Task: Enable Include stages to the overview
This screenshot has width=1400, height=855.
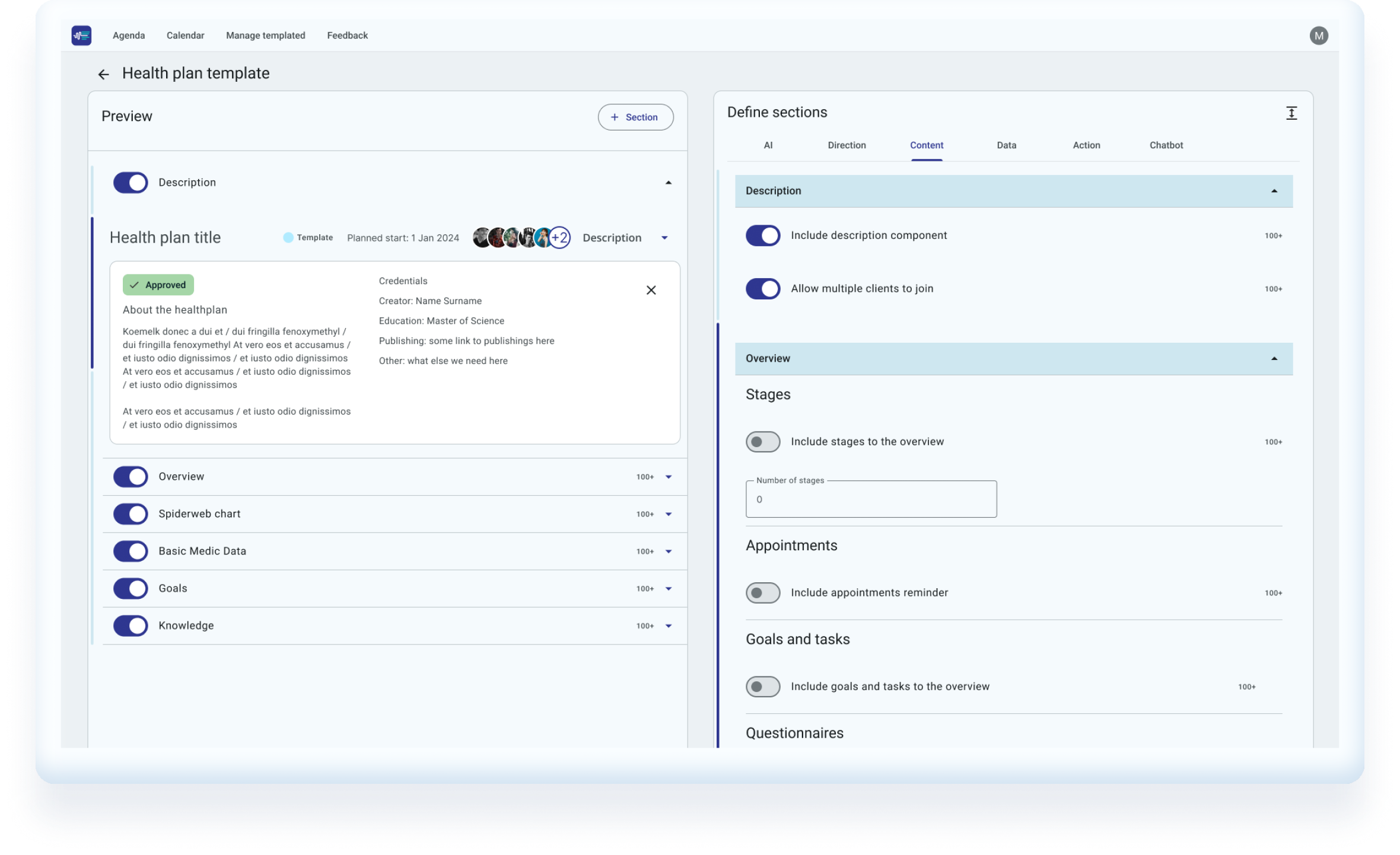Action: 762,442
